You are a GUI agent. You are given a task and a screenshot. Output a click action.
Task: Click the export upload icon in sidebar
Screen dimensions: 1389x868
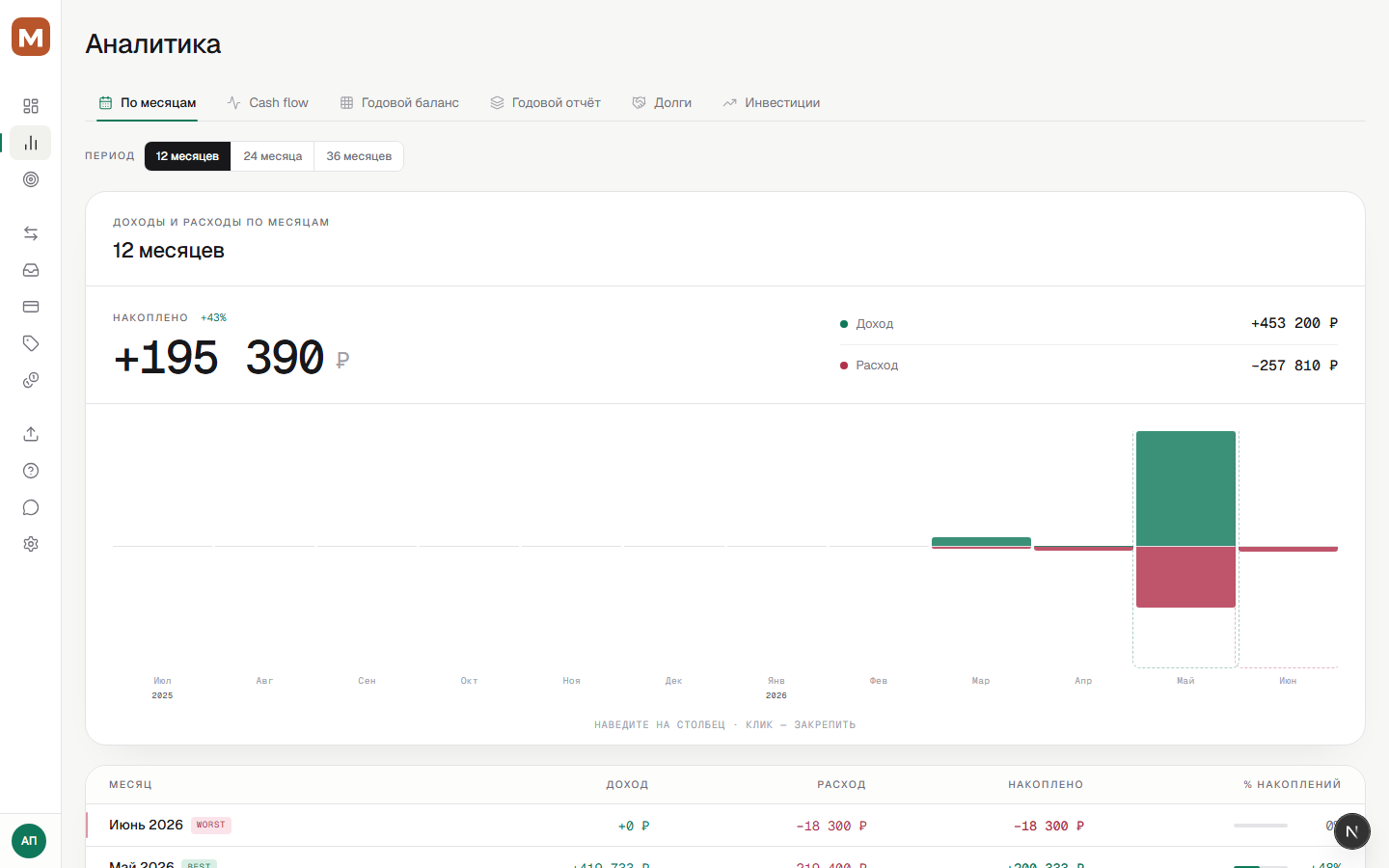tap(31, 434)
